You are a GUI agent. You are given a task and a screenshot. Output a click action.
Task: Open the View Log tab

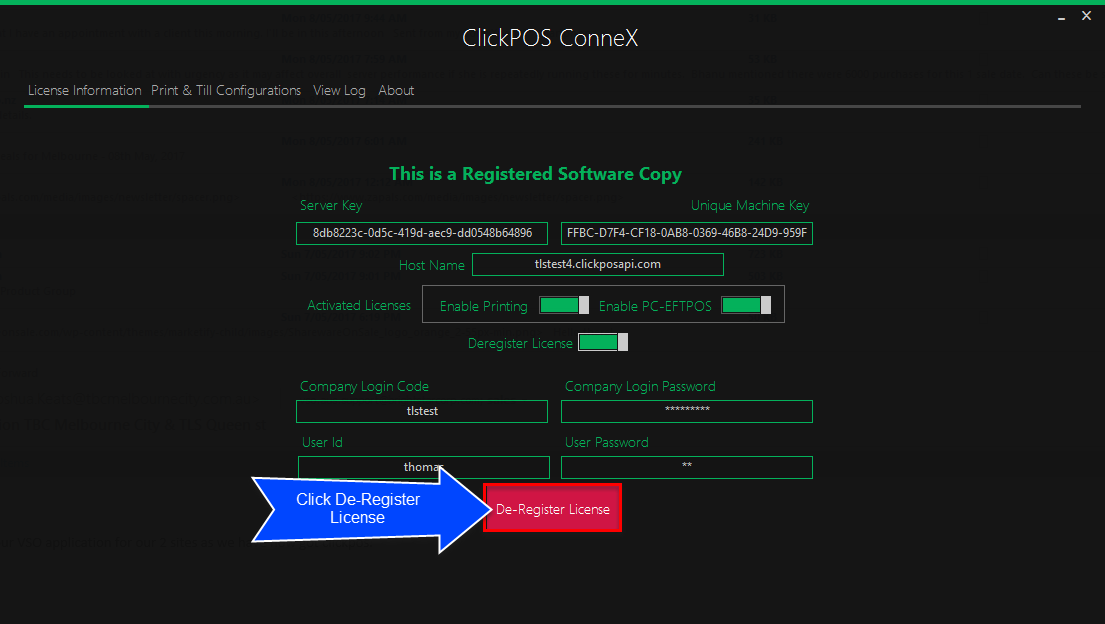pos(339,90)
